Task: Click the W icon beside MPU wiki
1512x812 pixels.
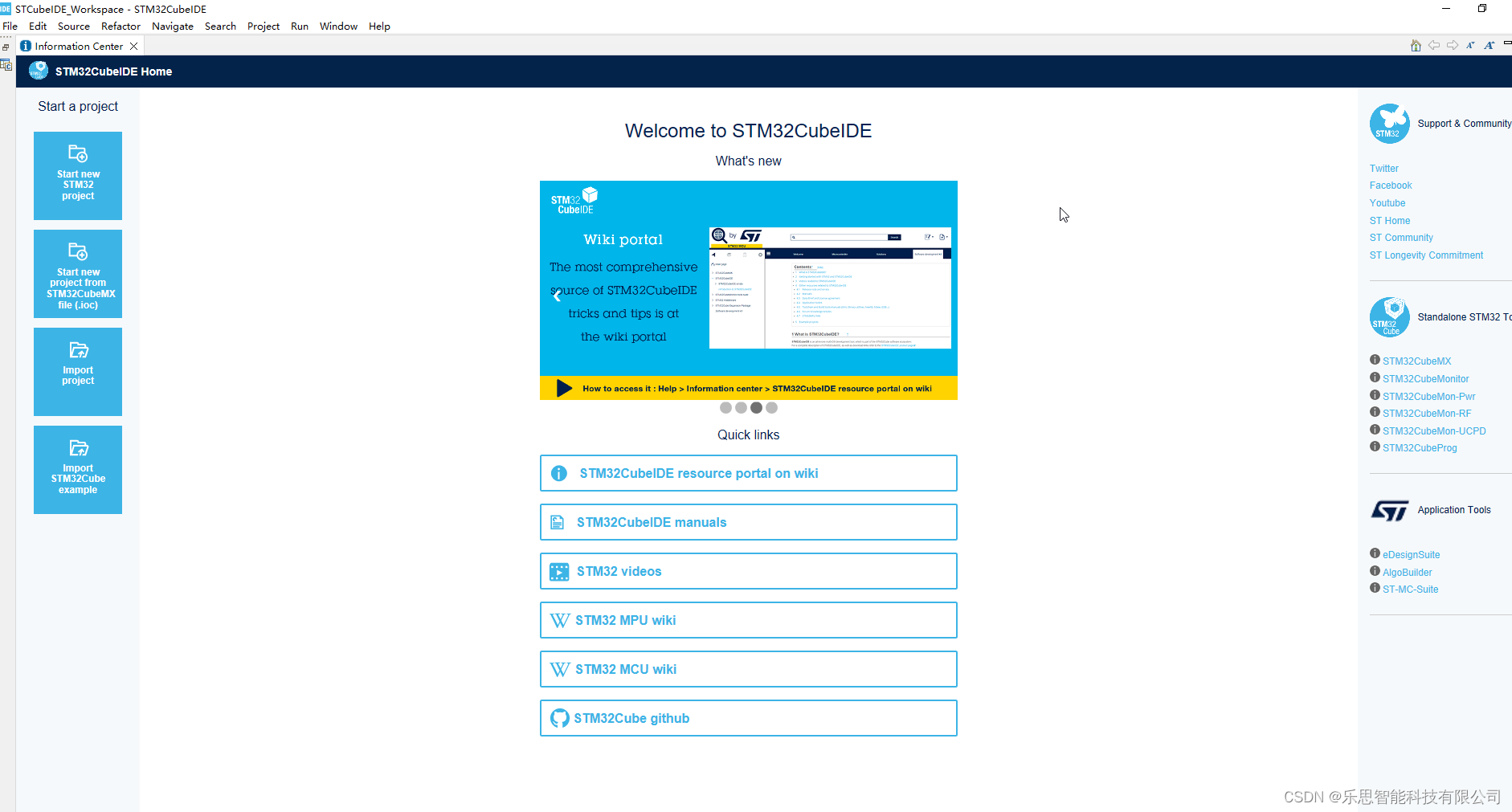Action: pos(560,621)
